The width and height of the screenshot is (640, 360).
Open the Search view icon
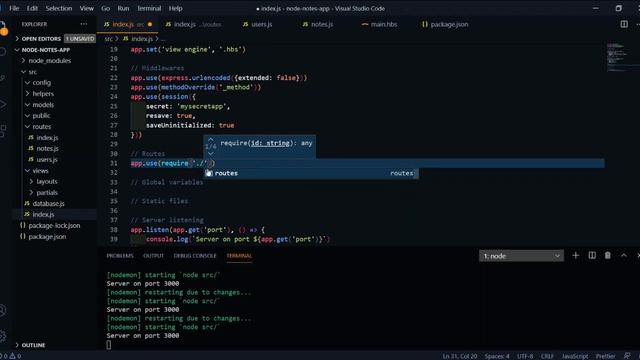click(x=3, y=51)
